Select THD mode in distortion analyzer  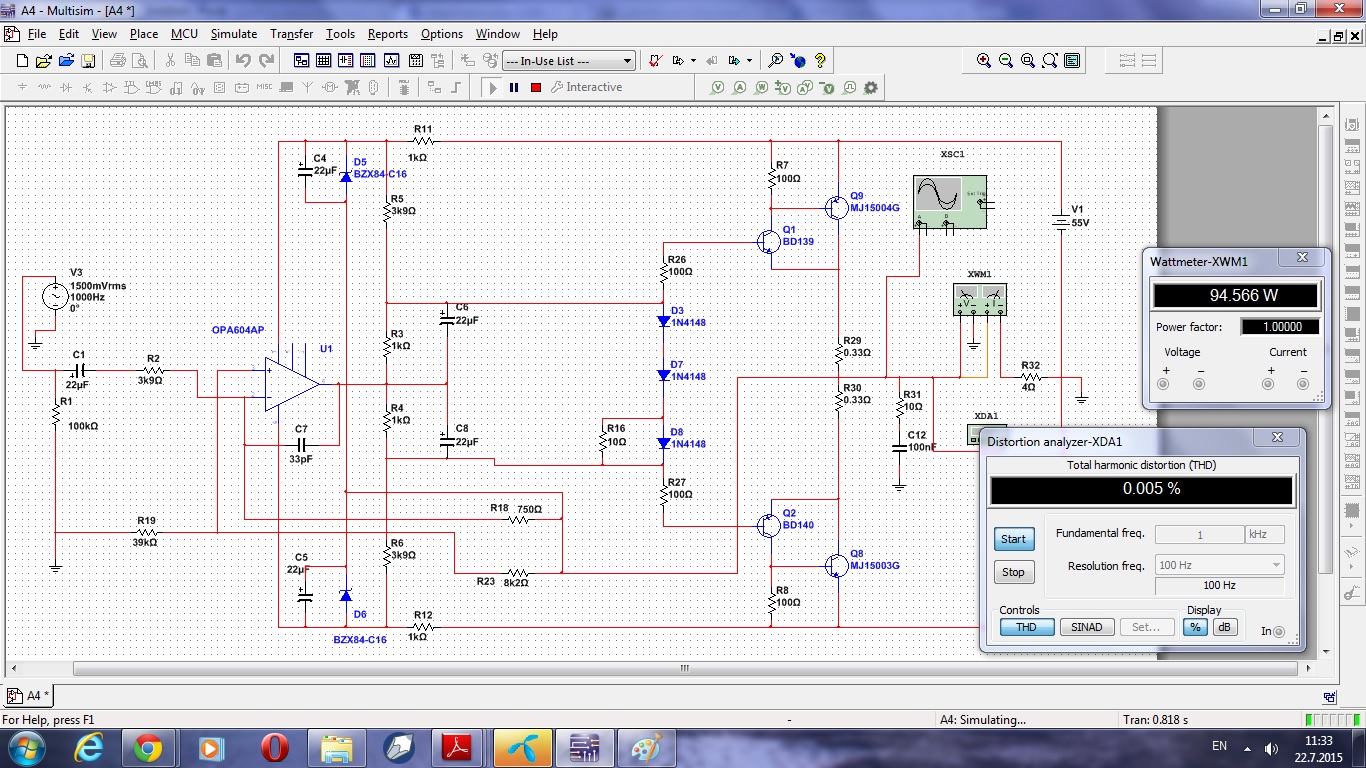click(1026, 627)
